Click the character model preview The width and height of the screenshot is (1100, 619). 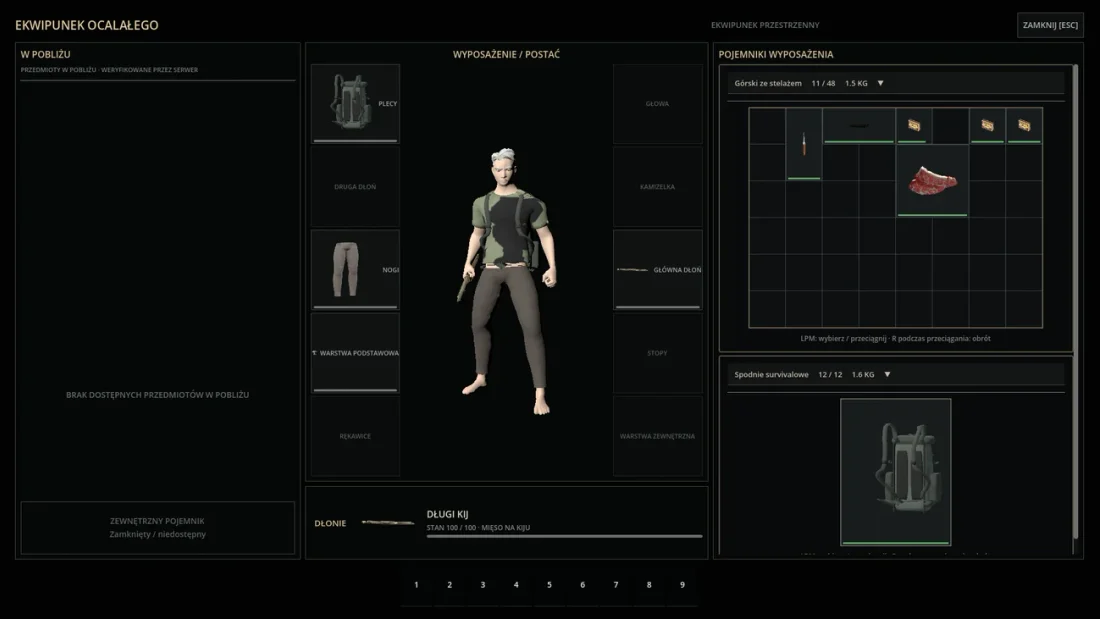click(x=507, y=281)
